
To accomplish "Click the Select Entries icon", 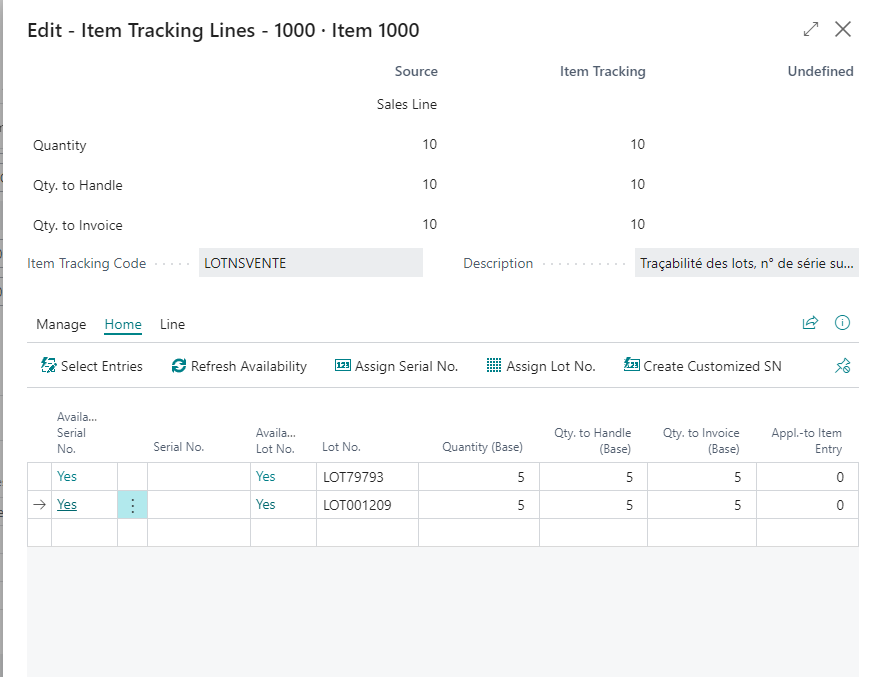I will [x=49, y=366].
